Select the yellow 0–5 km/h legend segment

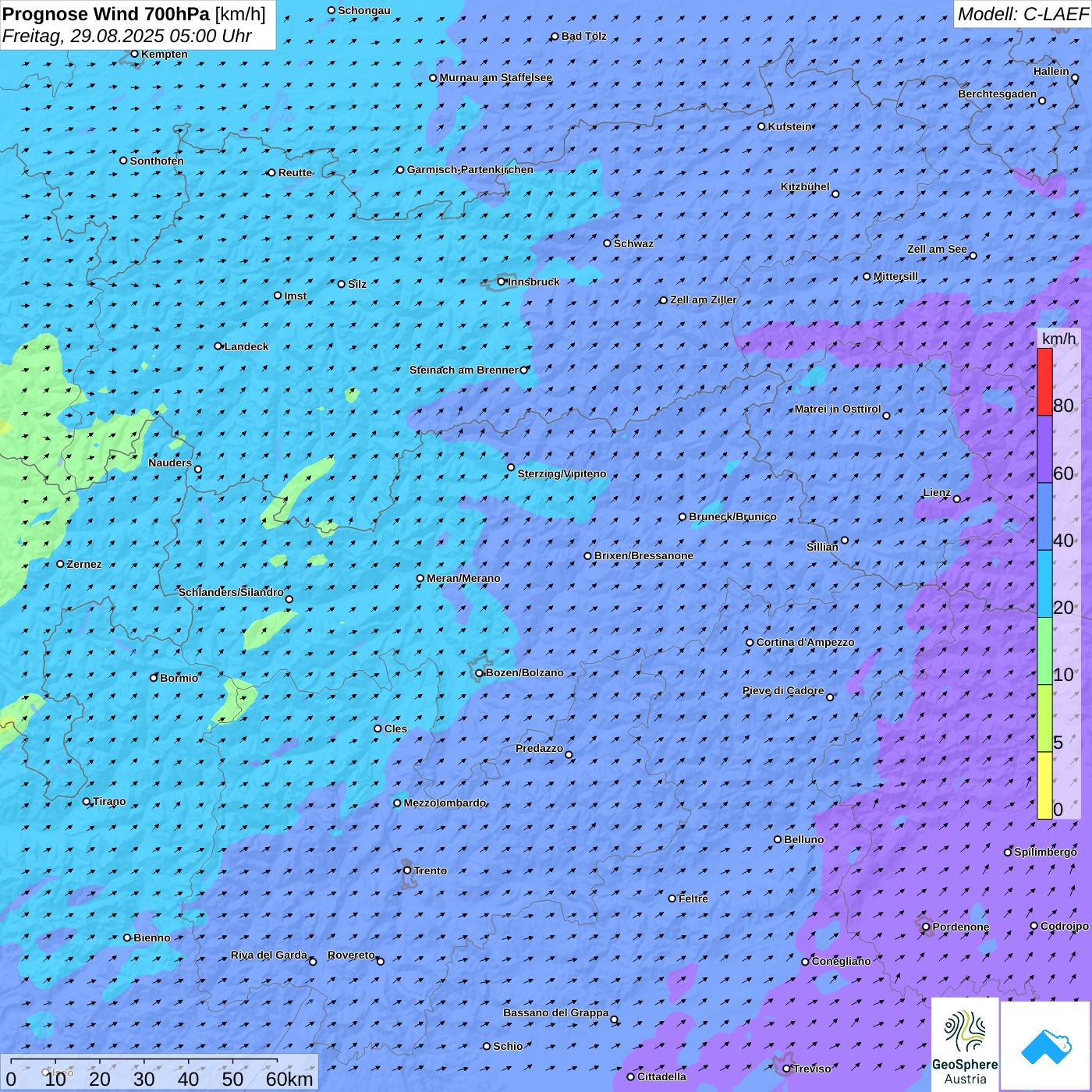[1044, 785]
